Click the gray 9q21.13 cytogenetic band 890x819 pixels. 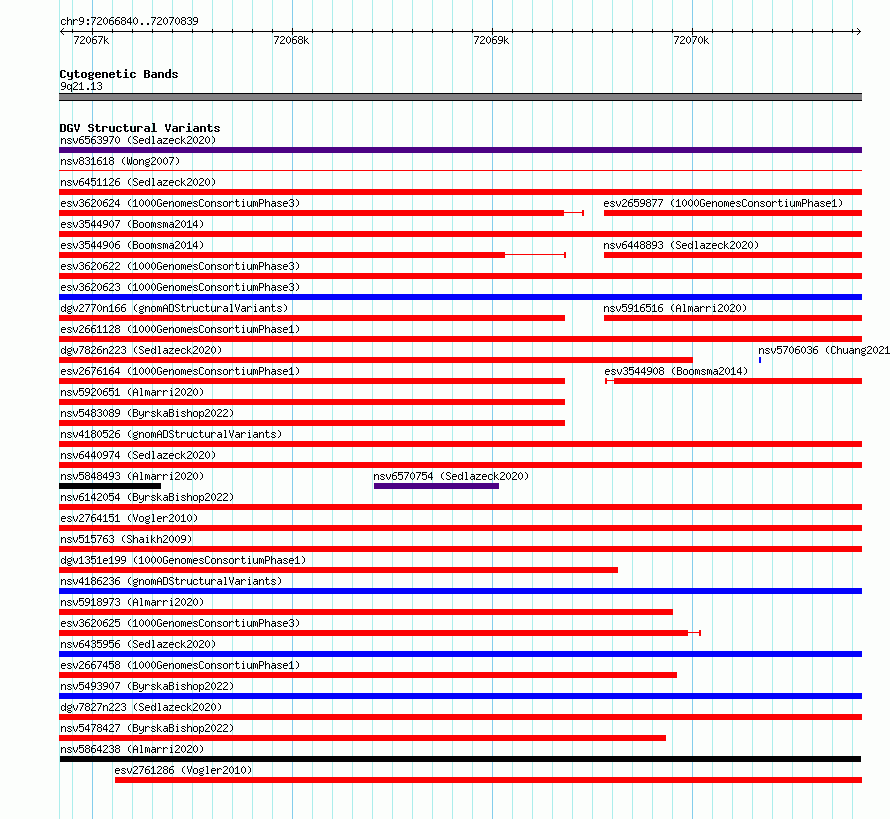(460, 98)
